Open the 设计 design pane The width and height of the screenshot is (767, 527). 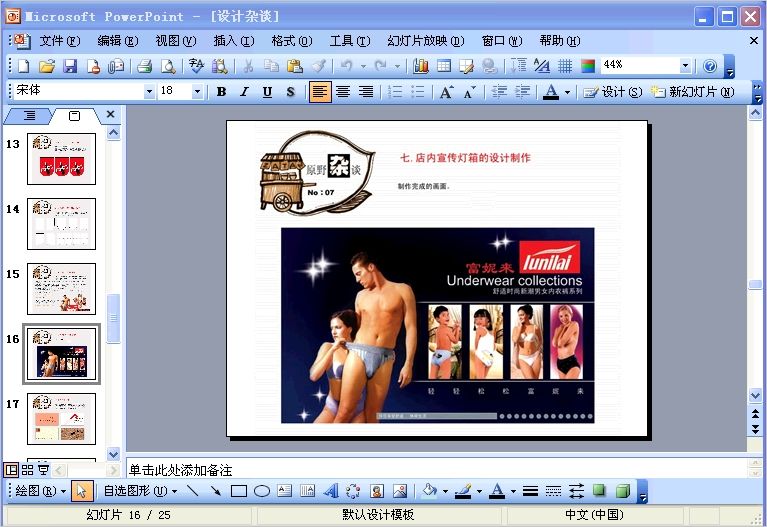click(612, 92)
